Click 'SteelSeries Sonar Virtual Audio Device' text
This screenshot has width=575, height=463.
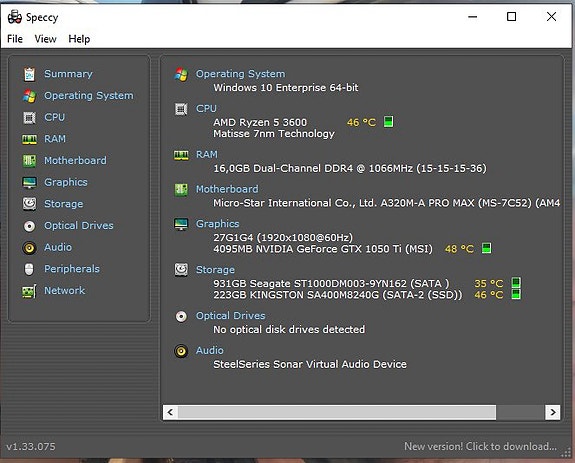[310, 364]
